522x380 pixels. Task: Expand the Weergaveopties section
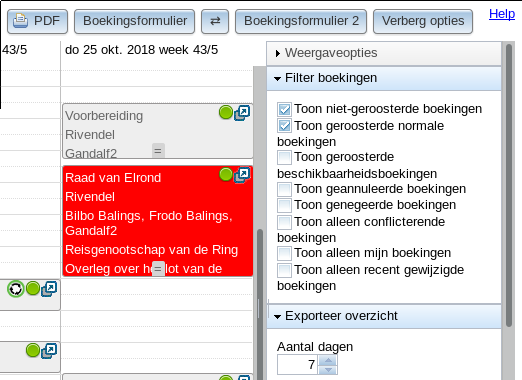pyautogui.click(x=384, y=53)
